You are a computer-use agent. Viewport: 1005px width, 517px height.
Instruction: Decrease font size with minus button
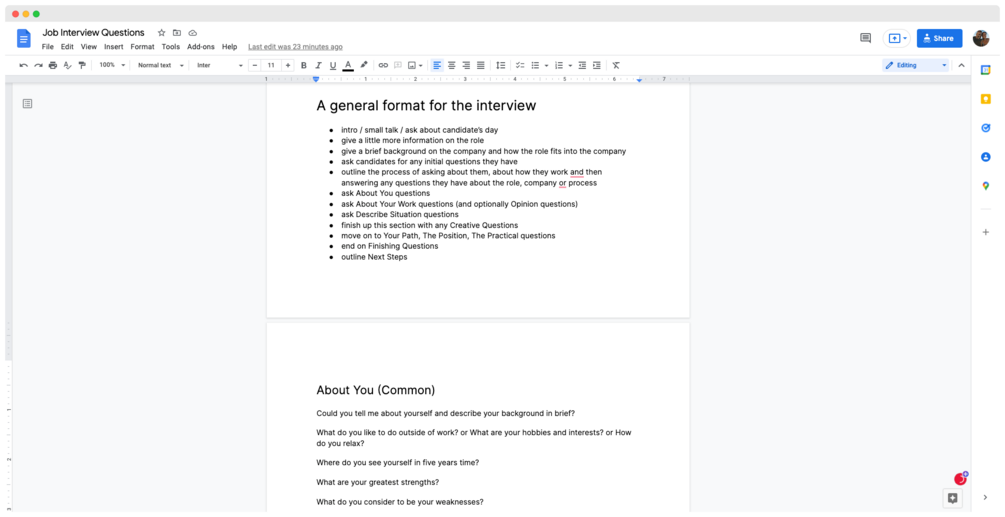pyautogui.click(x=255, y=65)
